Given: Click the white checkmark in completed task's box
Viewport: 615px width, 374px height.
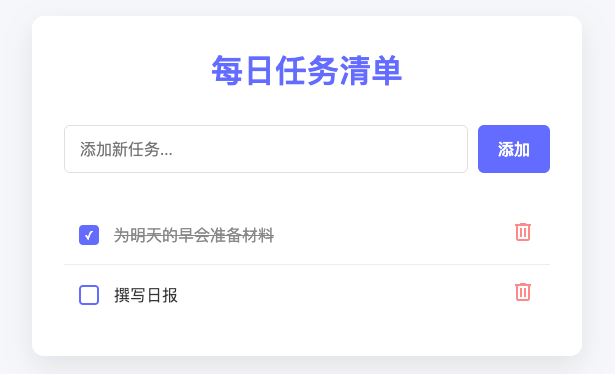Looking at the screenshot, I should tap(89, 235).
